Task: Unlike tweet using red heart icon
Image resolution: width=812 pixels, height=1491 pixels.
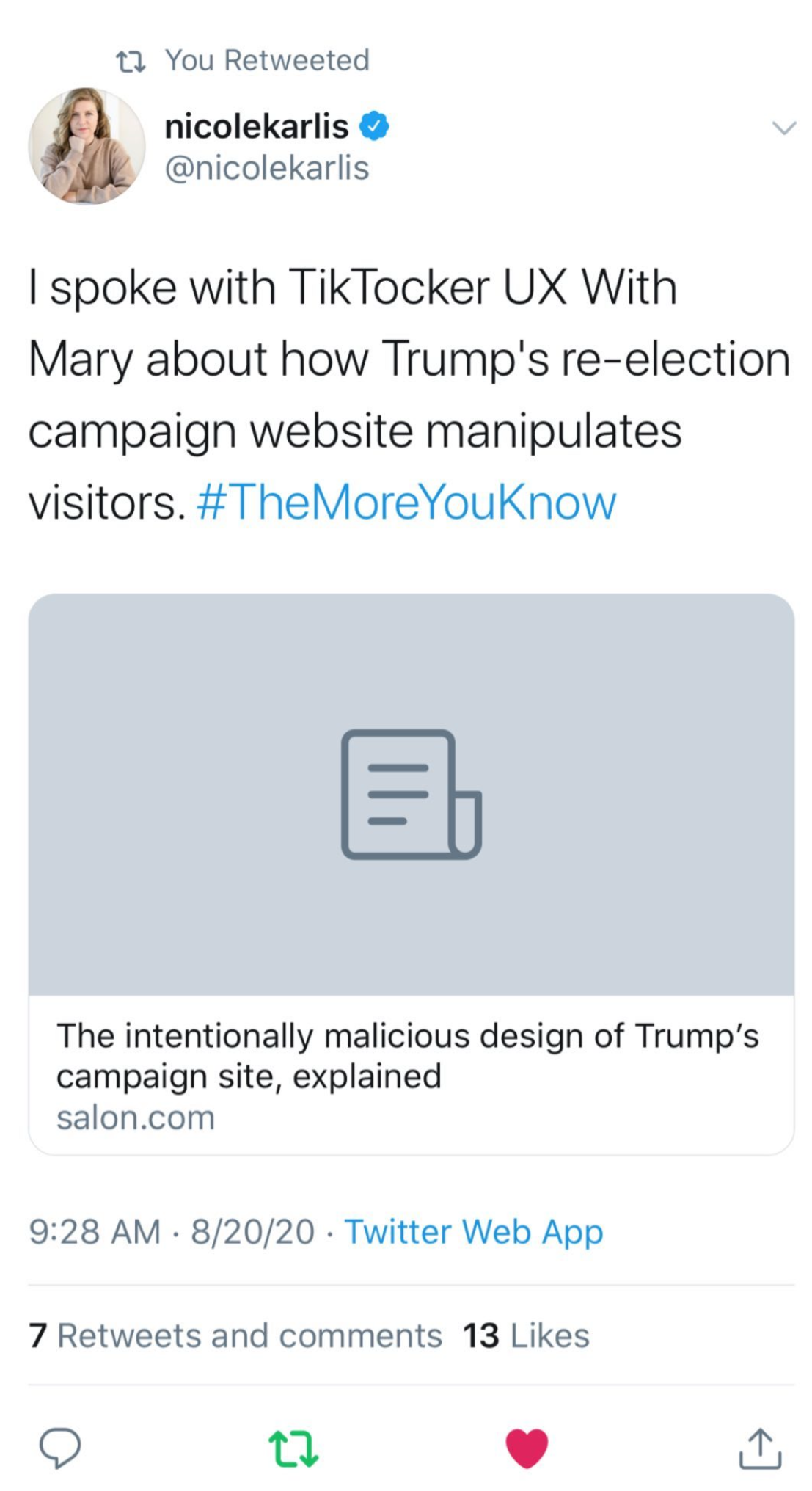Action: (527, 1447)
